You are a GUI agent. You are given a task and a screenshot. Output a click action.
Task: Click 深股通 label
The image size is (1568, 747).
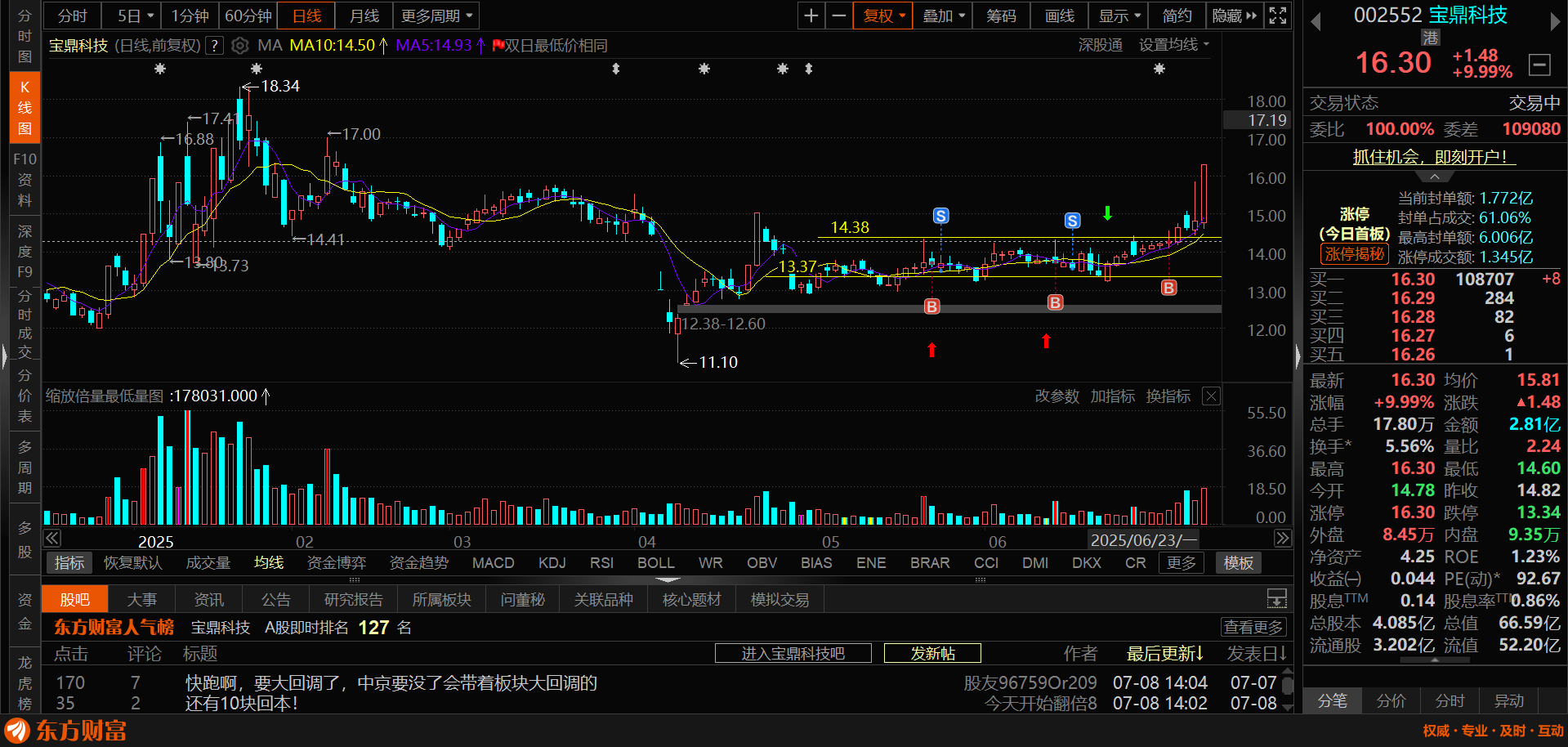point(1101,46)
